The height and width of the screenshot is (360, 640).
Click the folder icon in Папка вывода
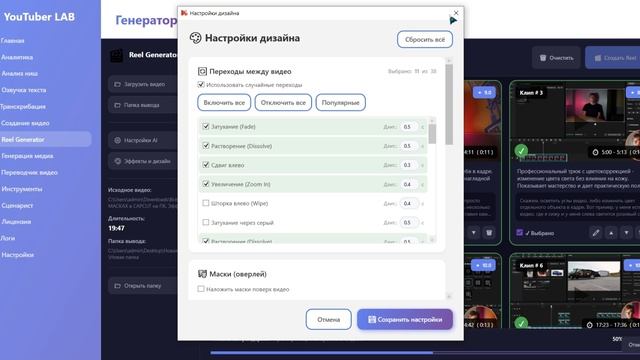tap(118, 105)
